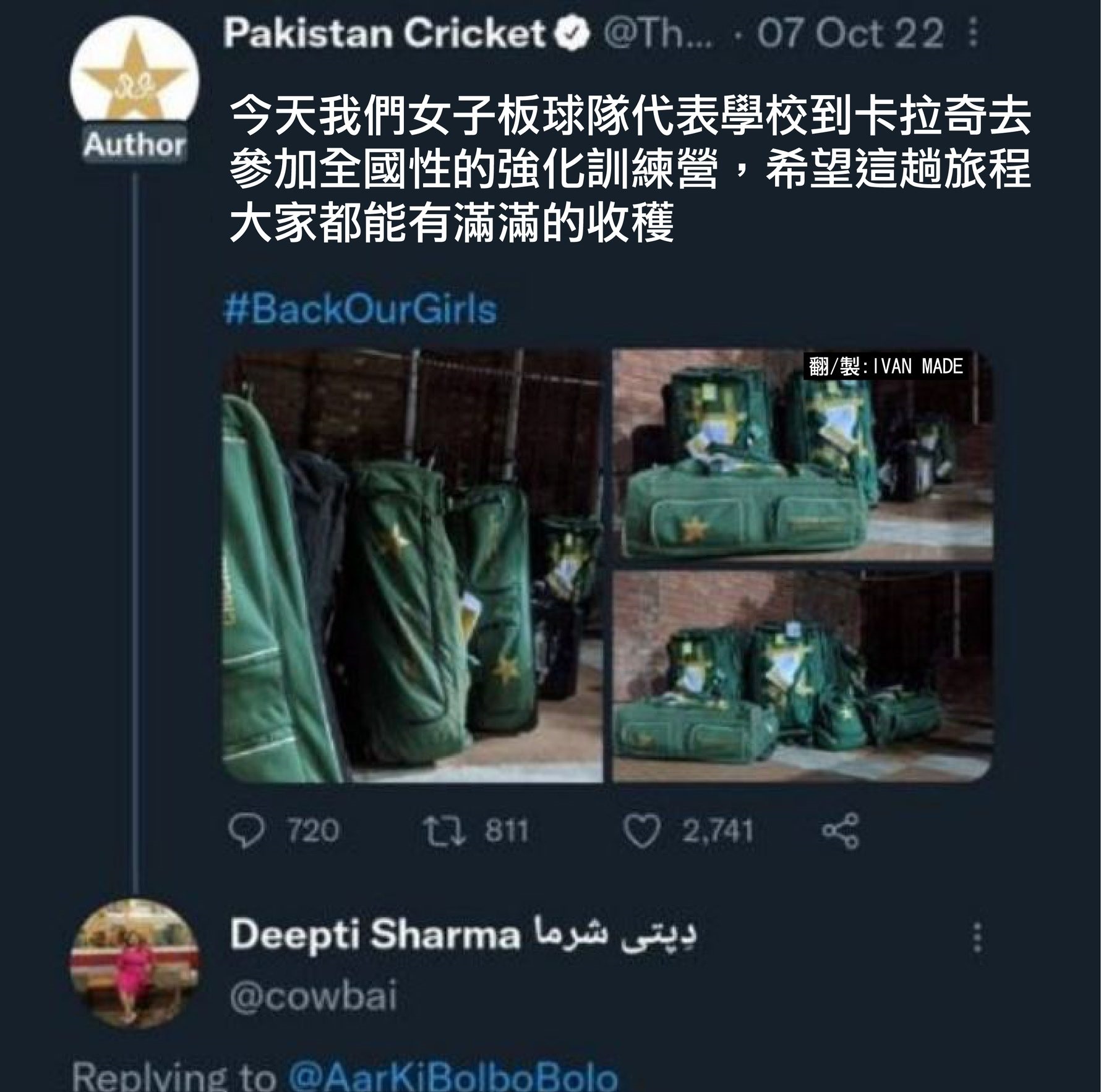Open the bottom-right kit bags photo

pos(803,676)
